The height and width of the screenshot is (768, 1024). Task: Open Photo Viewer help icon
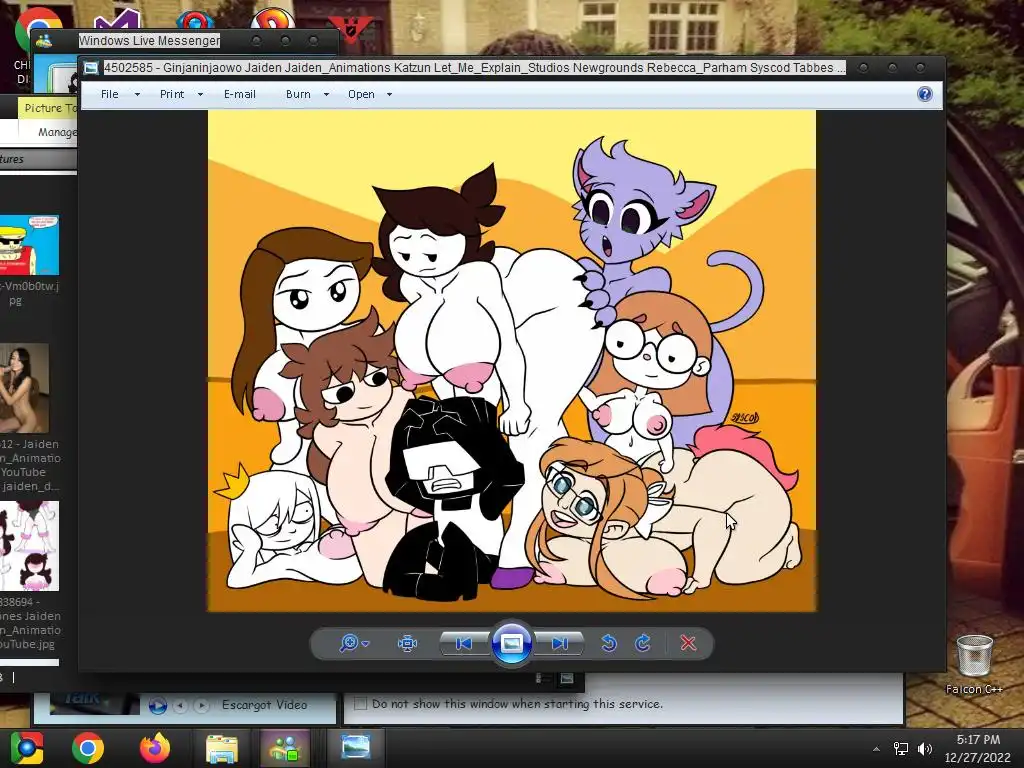(x=925, y=94)
